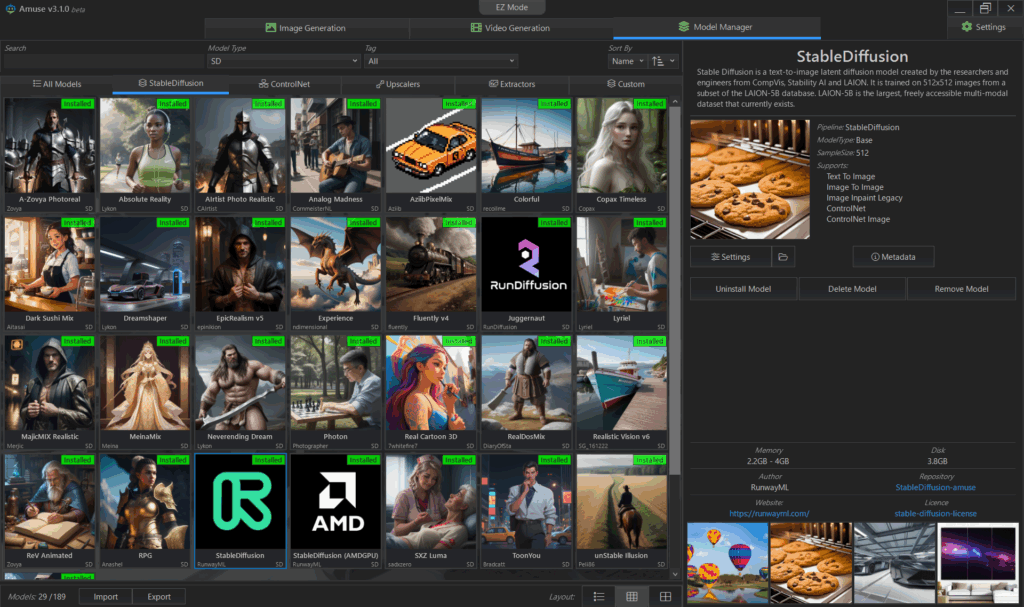Viewport: 1024px width, 607px height.
Task: Select the A-Zovya Photoreal model card
Action: [50, 156]
